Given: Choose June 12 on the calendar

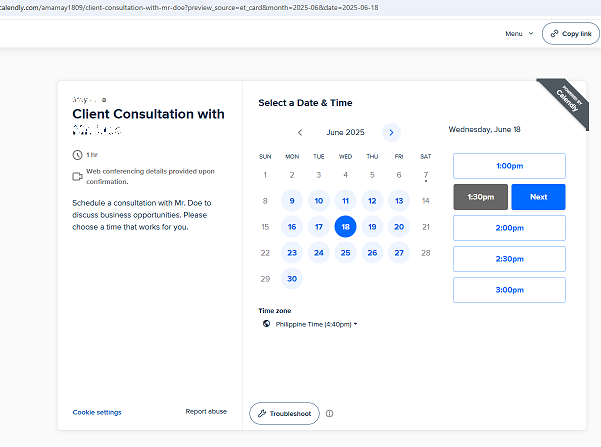Looking at the screenshot, I should [372, 201].
